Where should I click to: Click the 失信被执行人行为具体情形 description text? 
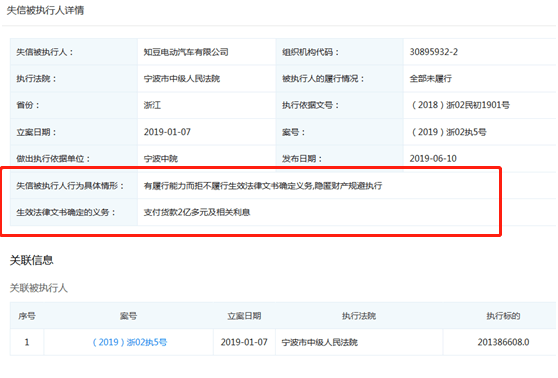[263, 185]
